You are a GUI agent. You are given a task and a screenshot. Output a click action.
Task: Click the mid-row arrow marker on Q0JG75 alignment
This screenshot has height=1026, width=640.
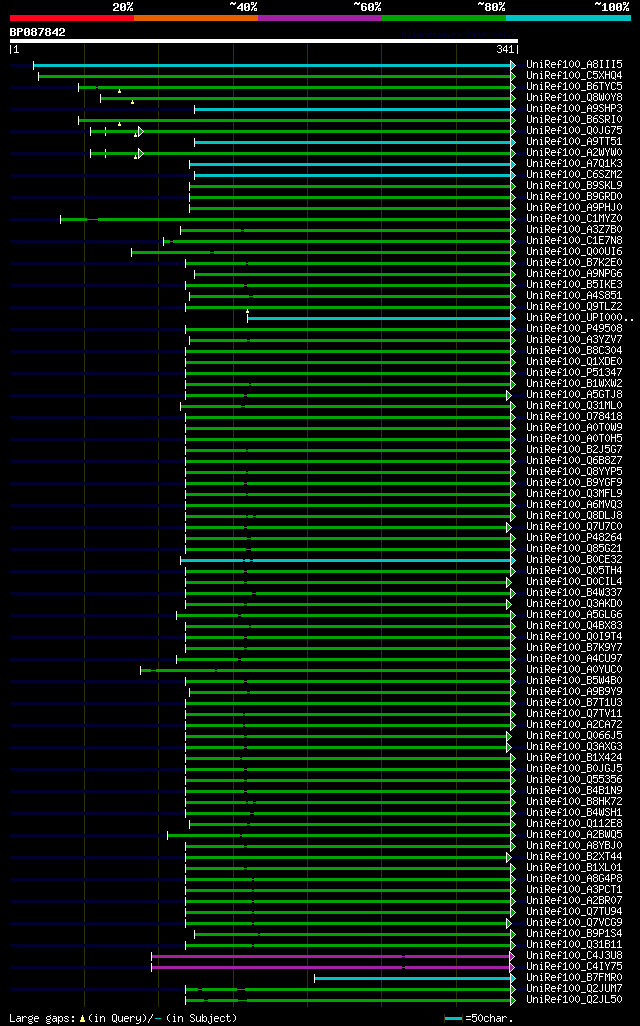(x=141, y=132)
